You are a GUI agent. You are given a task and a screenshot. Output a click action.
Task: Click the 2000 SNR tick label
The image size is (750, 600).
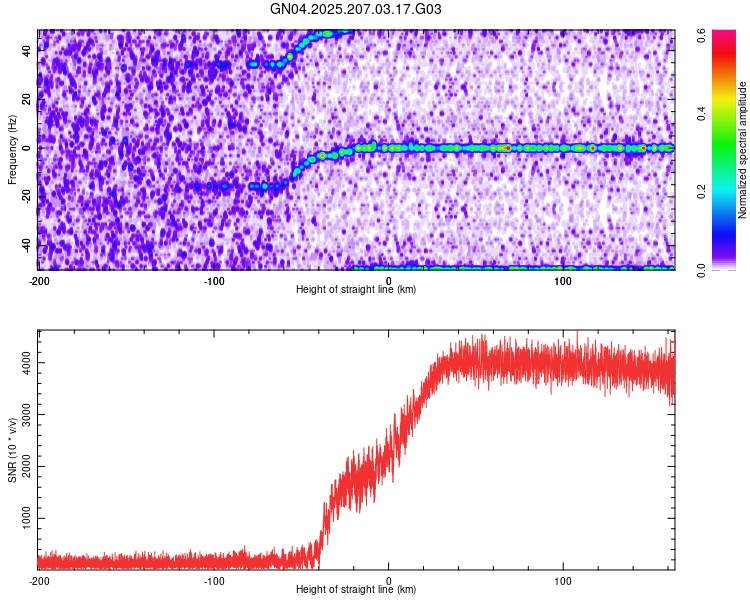tap(26, 466)
